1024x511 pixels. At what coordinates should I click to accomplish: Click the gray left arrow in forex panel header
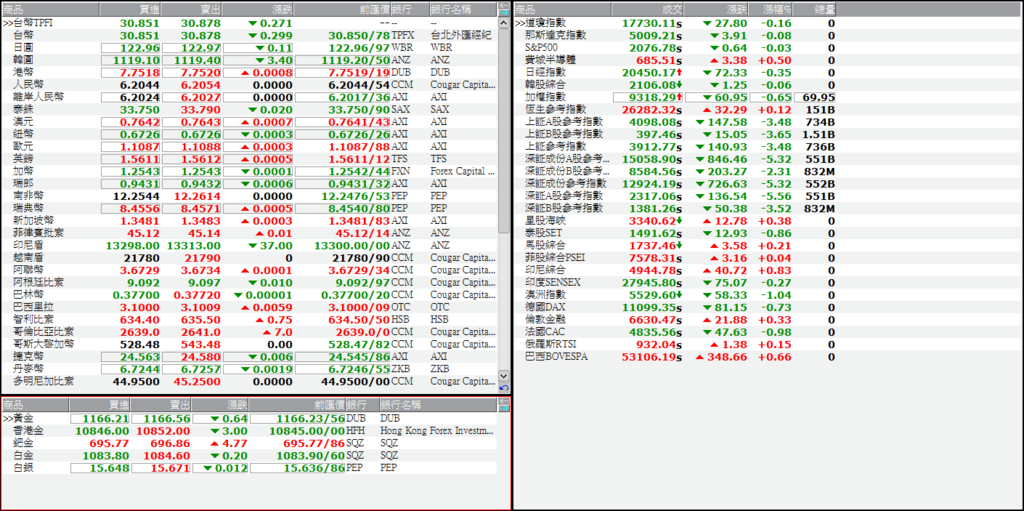click(x=504, y=5)
